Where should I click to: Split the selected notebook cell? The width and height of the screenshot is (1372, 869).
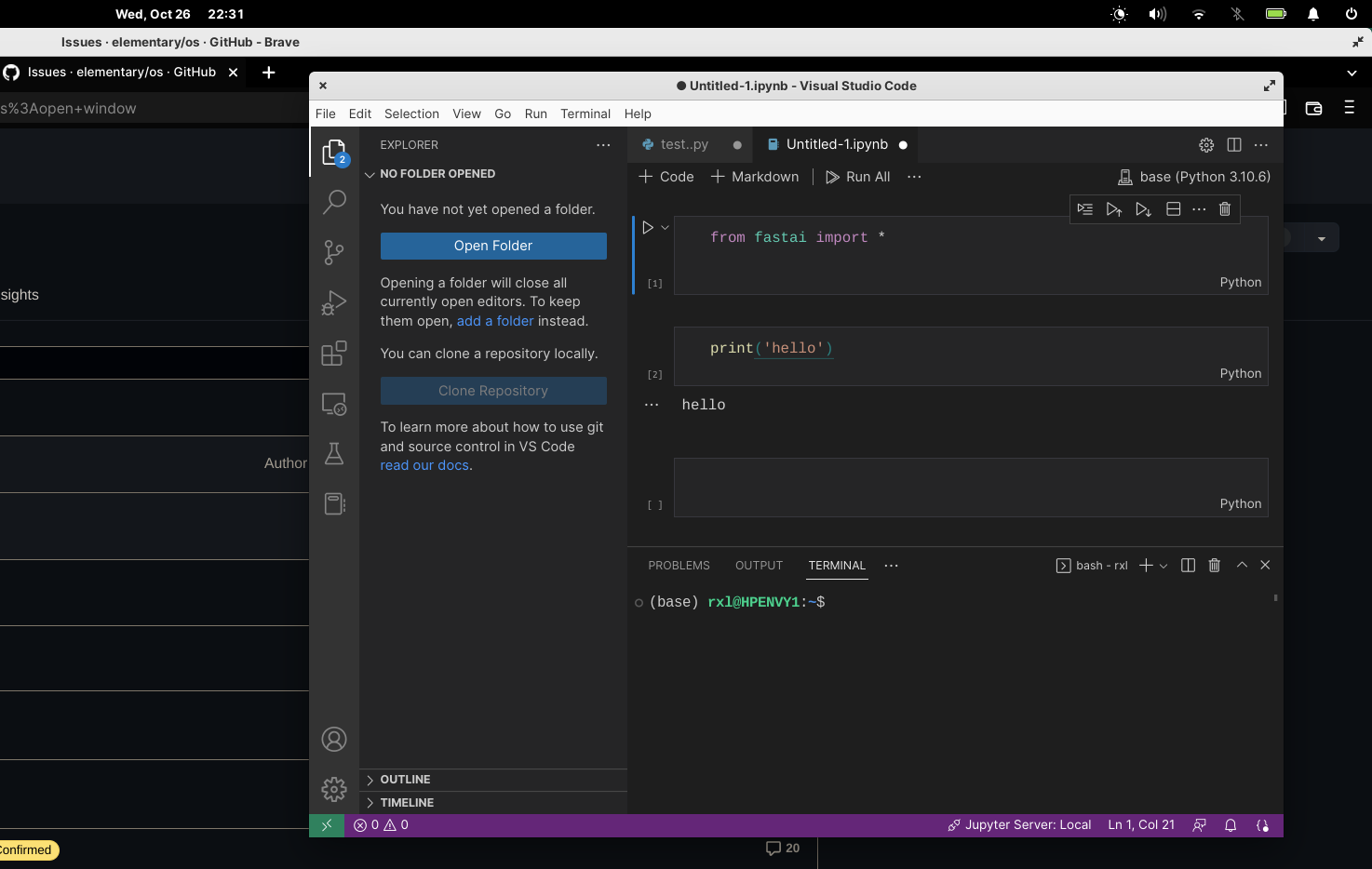[1173, 208]
